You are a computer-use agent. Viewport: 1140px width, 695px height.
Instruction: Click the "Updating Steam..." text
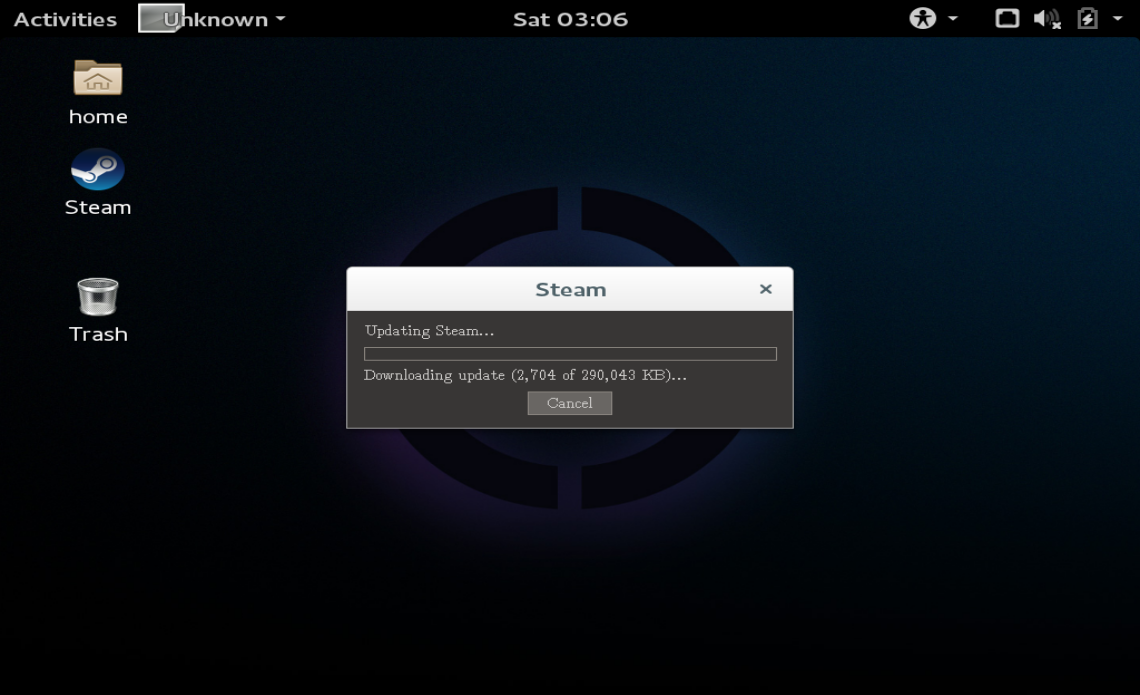[429, 331]
